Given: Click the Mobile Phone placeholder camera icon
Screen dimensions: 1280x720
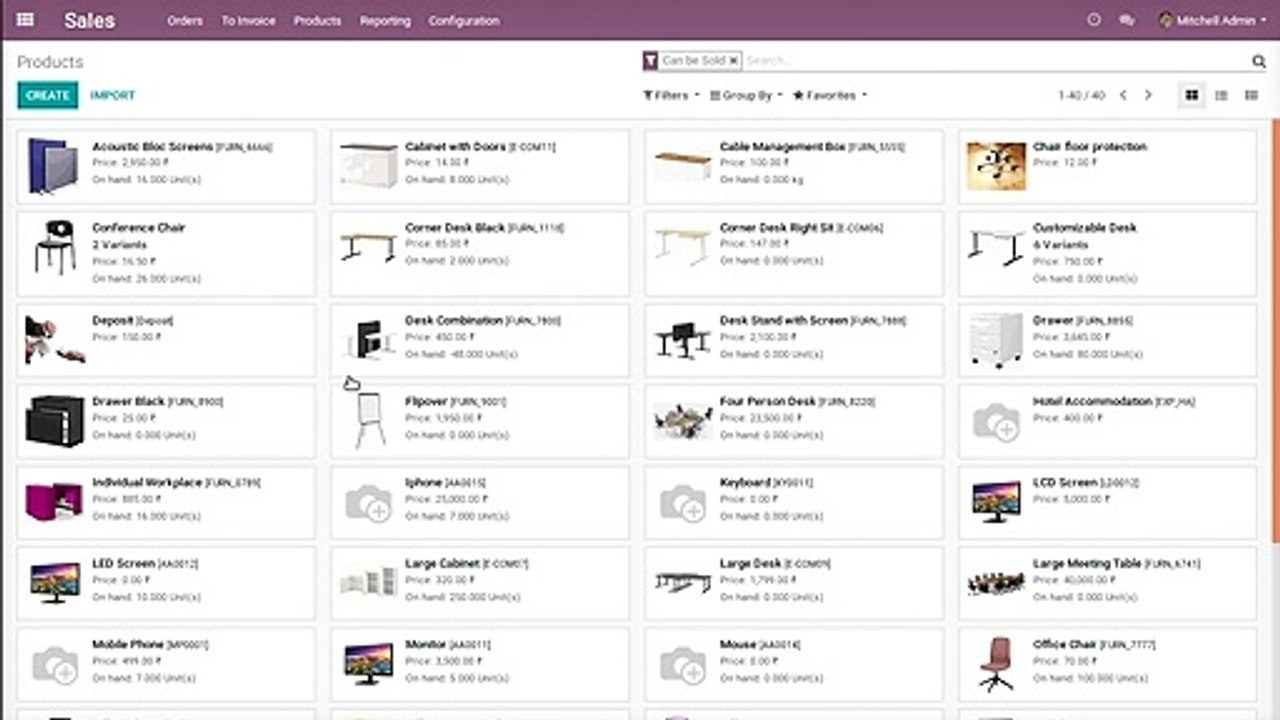Looking at the screenshot, I should click(54, 665).
